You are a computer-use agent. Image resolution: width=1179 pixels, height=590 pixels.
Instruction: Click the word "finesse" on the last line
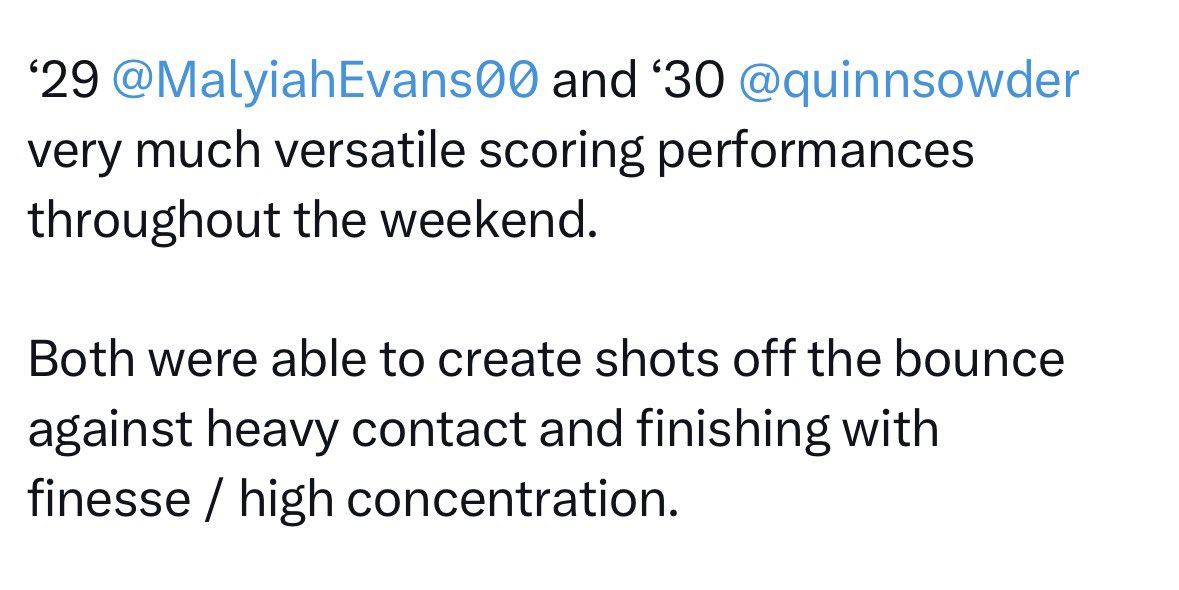click(109, 498)
